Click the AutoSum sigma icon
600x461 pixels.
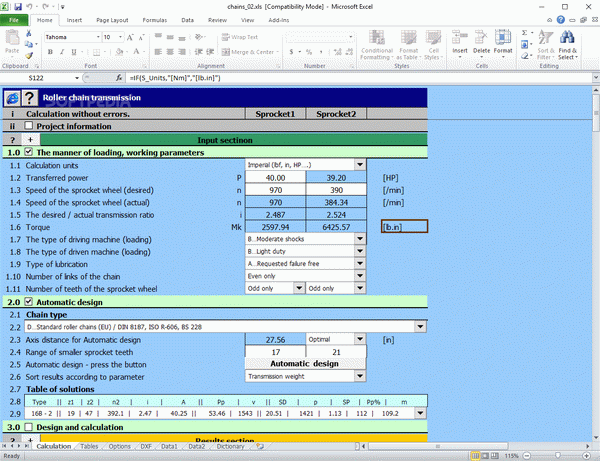click(x=525, y=33)
